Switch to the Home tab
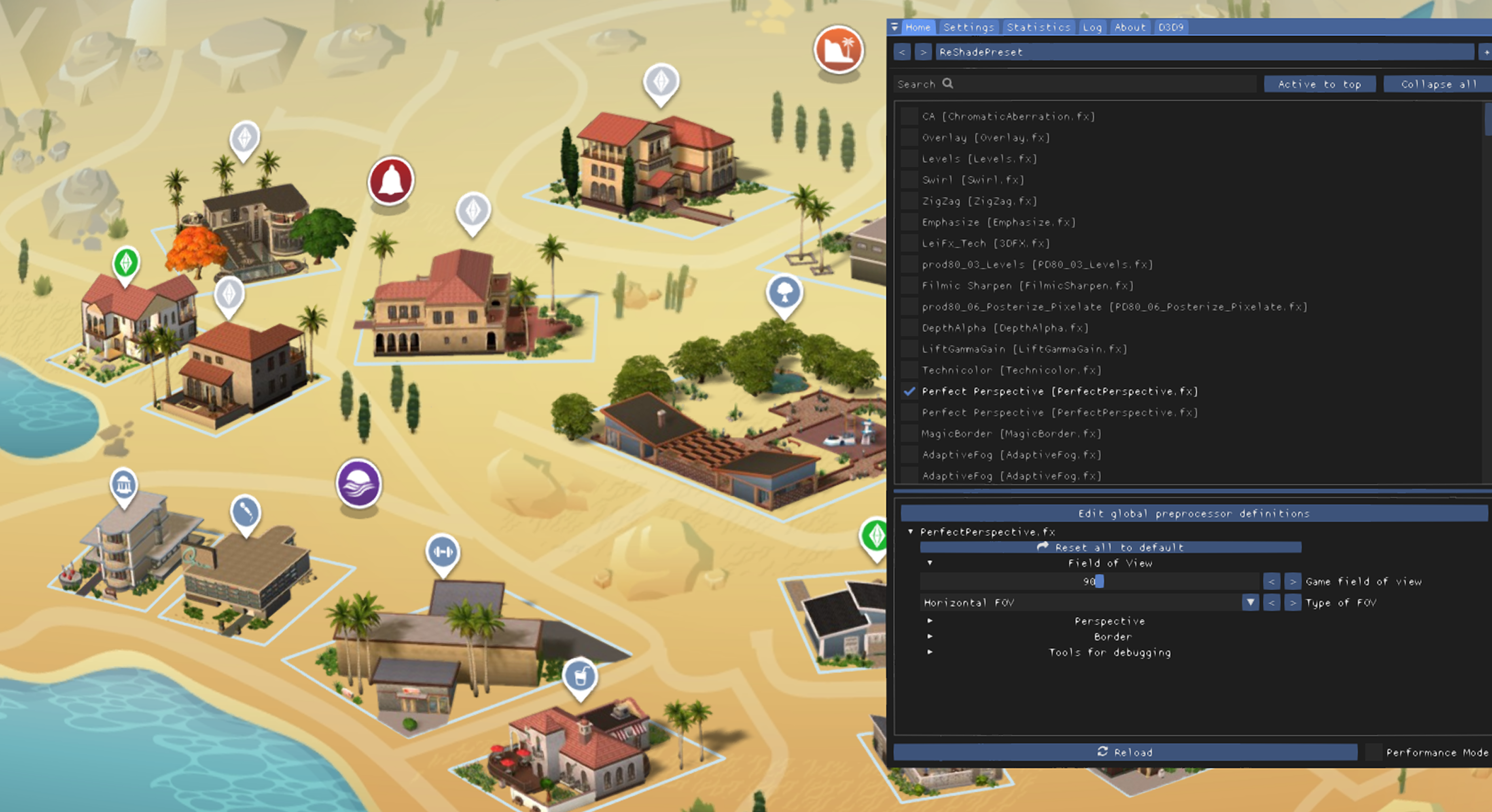1492x812 pixels. click(918, 27)
